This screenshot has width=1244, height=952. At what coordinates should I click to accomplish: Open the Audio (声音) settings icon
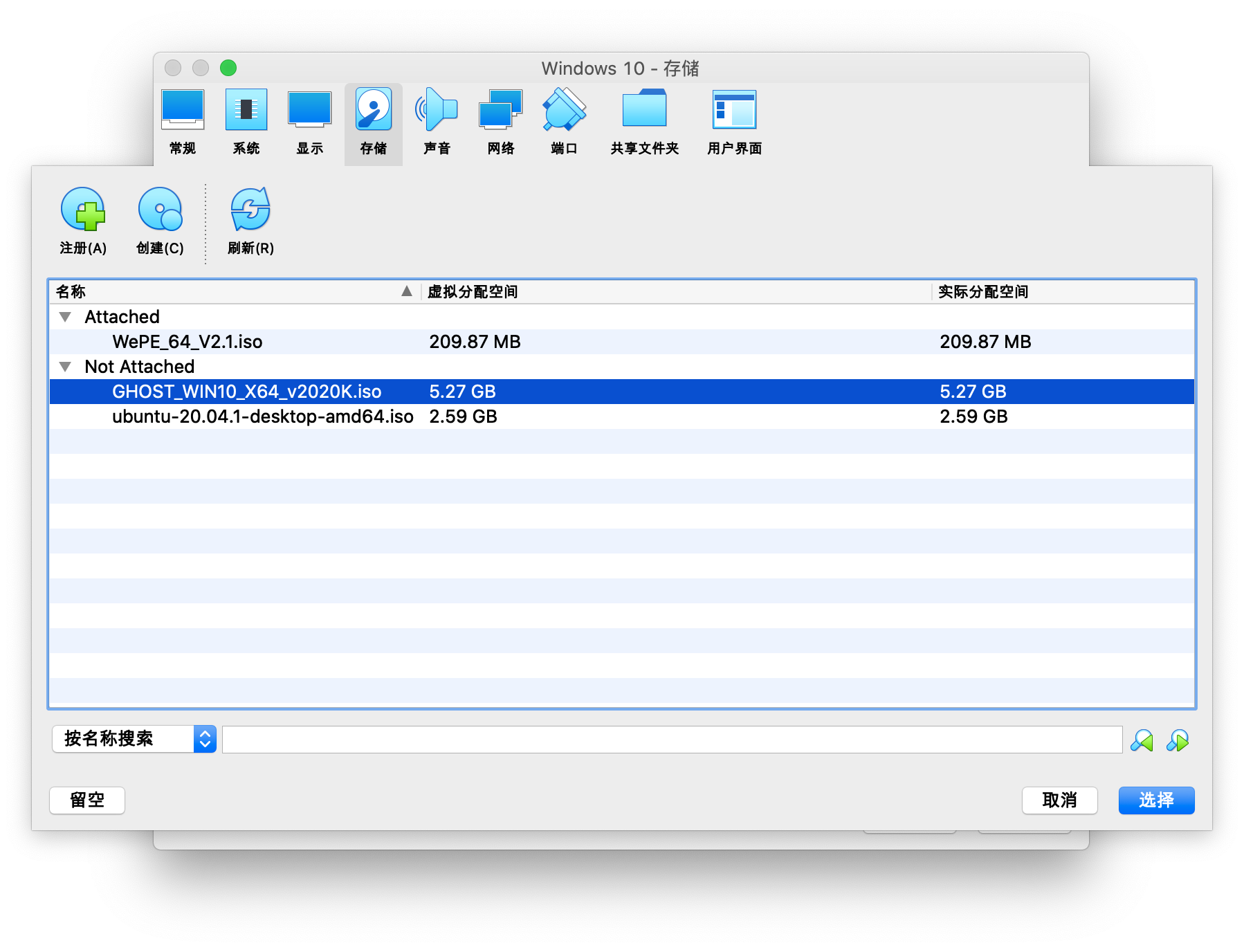click(437, 111)
